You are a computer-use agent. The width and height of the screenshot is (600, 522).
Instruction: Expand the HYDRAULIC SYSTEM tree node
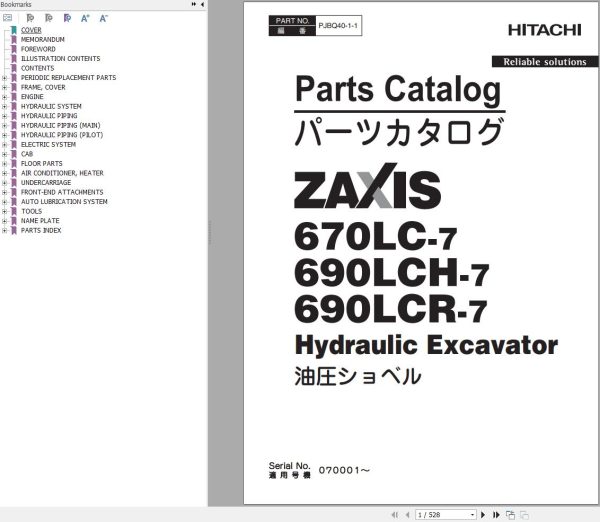pyautogui.click(x=5, y=107)
